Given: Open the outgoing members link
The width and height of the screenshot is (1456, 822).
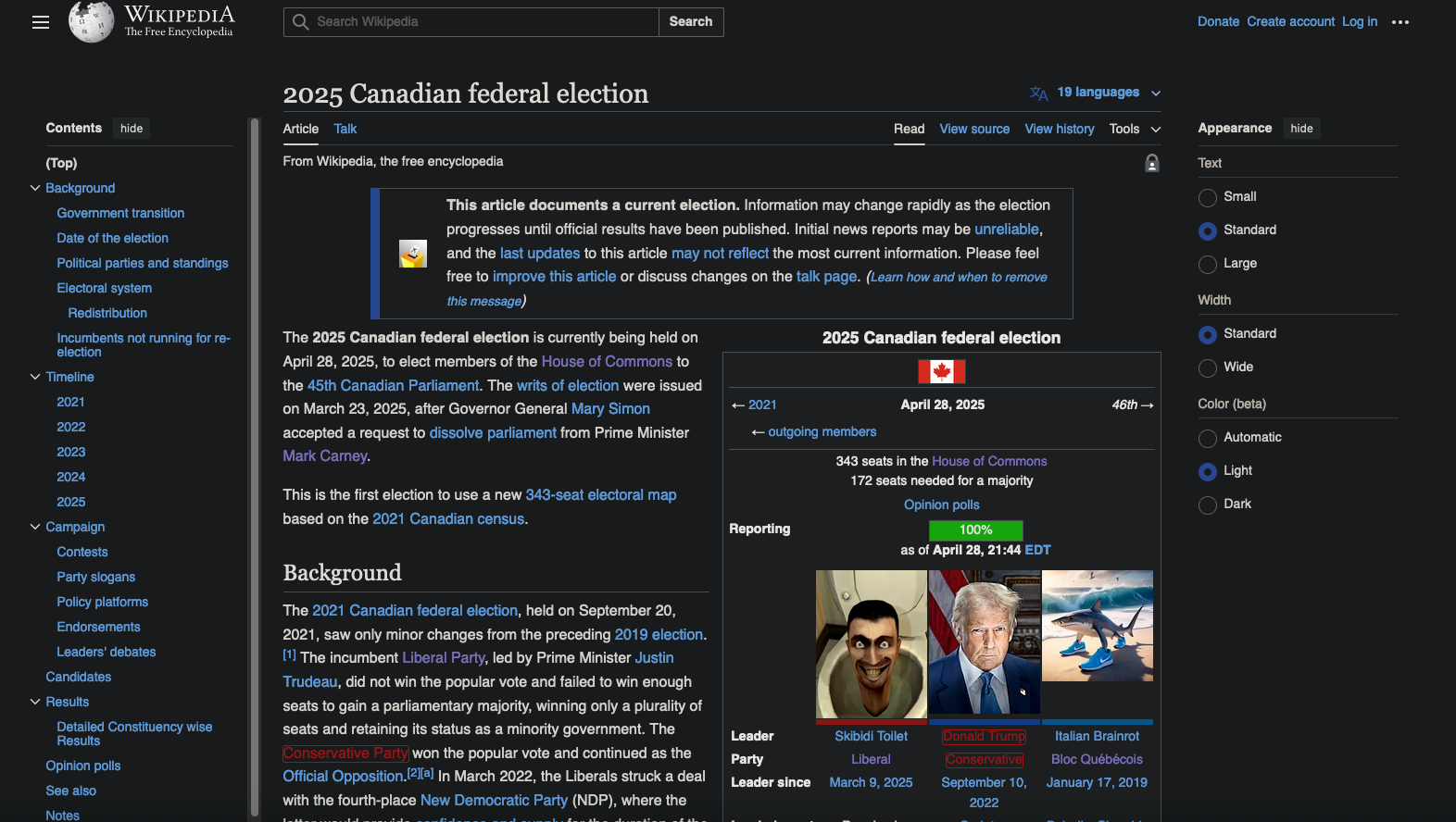Looking at the screenshot, I should (822, 431).
